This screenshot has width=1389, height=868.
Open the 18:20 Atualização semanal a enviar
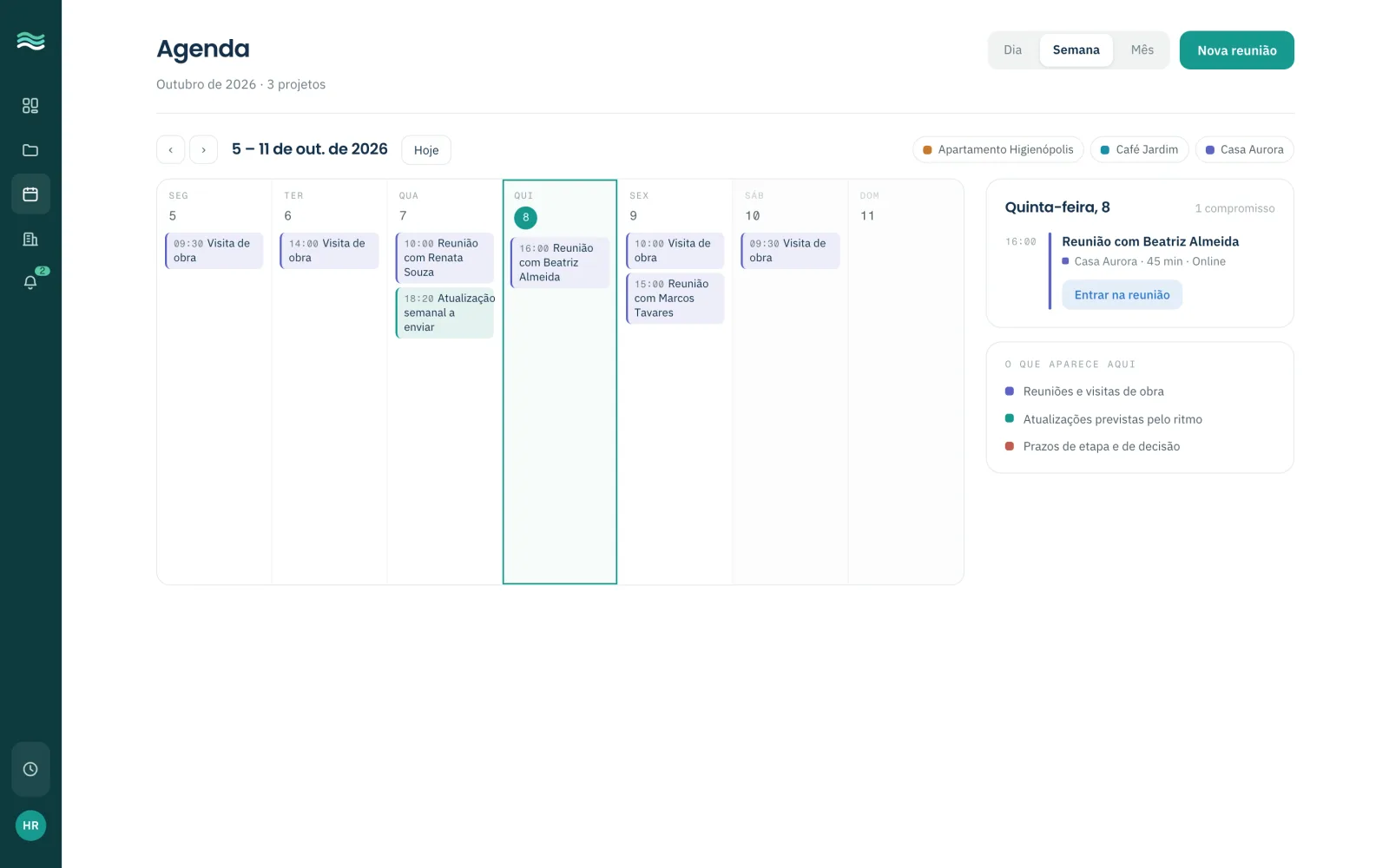[444, 312]
